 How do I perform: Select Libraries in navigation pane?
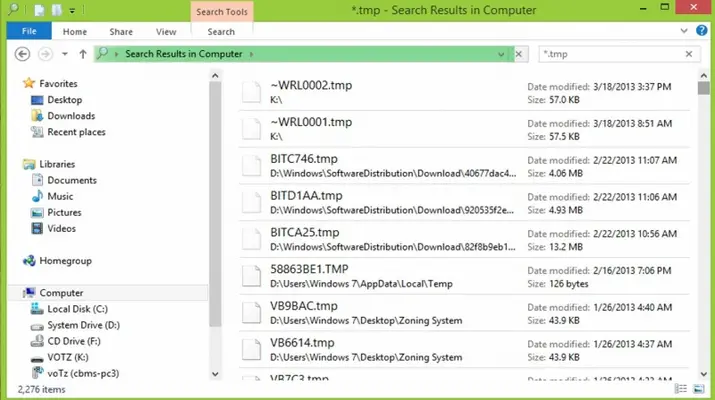coord(57,164)
